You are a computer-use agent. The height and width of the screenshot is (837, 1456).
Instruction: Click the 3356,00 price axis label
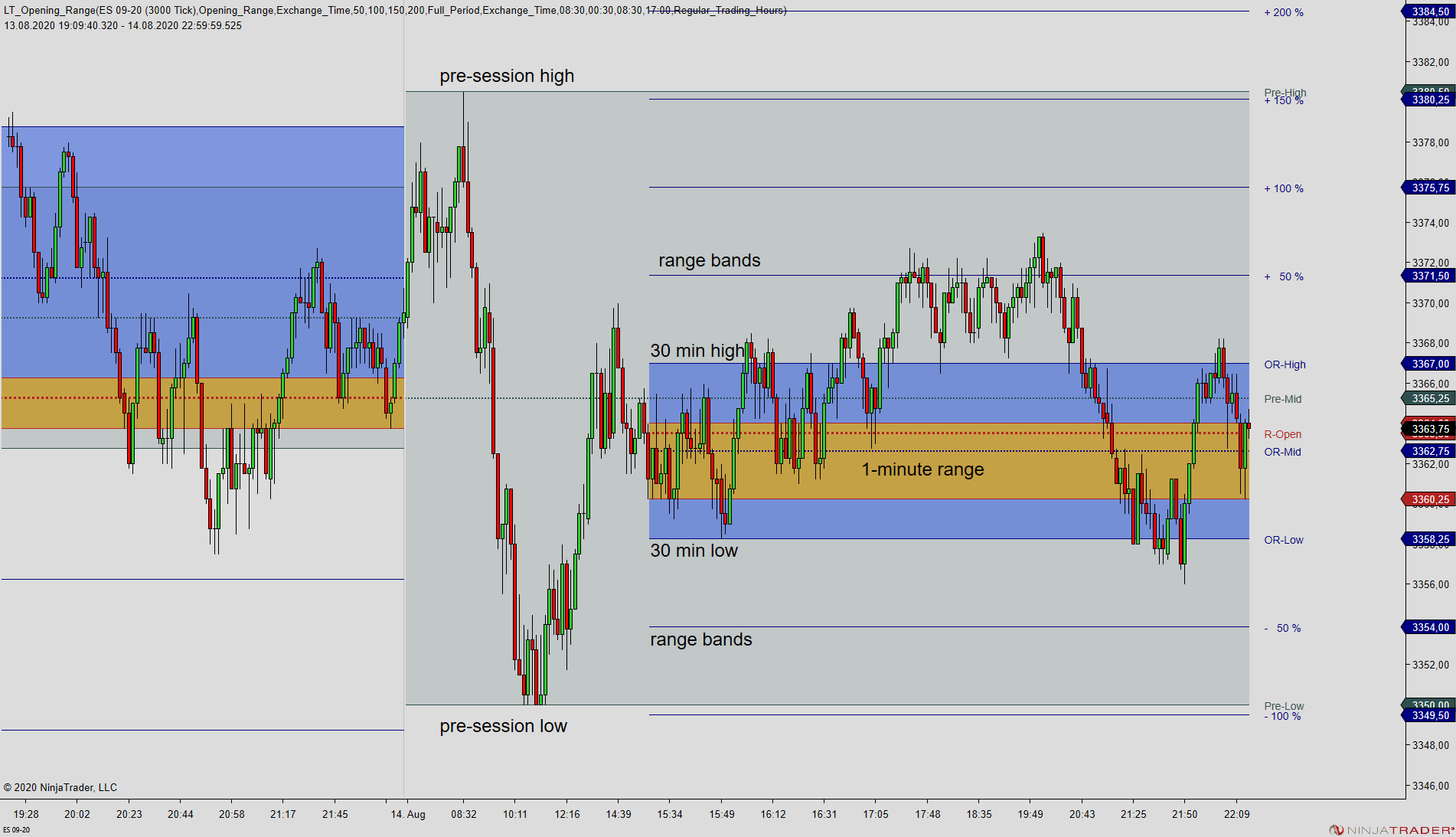[x=1430, y=584]
